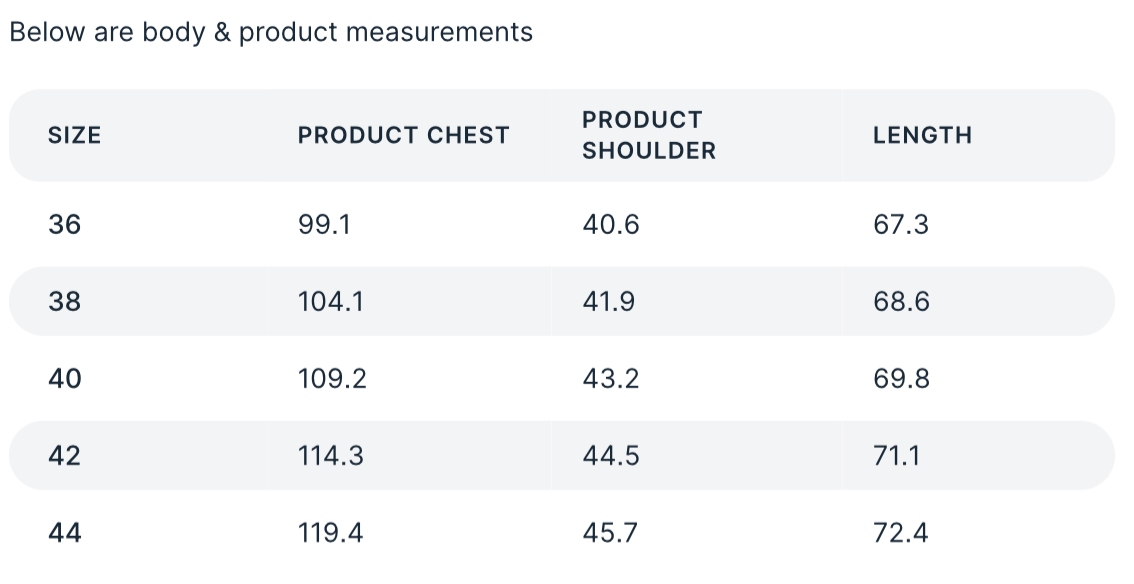The width and height of the screenshot is (1134, 584).
Task: Click shoulder value 40.6
Action: pos(610,224)
